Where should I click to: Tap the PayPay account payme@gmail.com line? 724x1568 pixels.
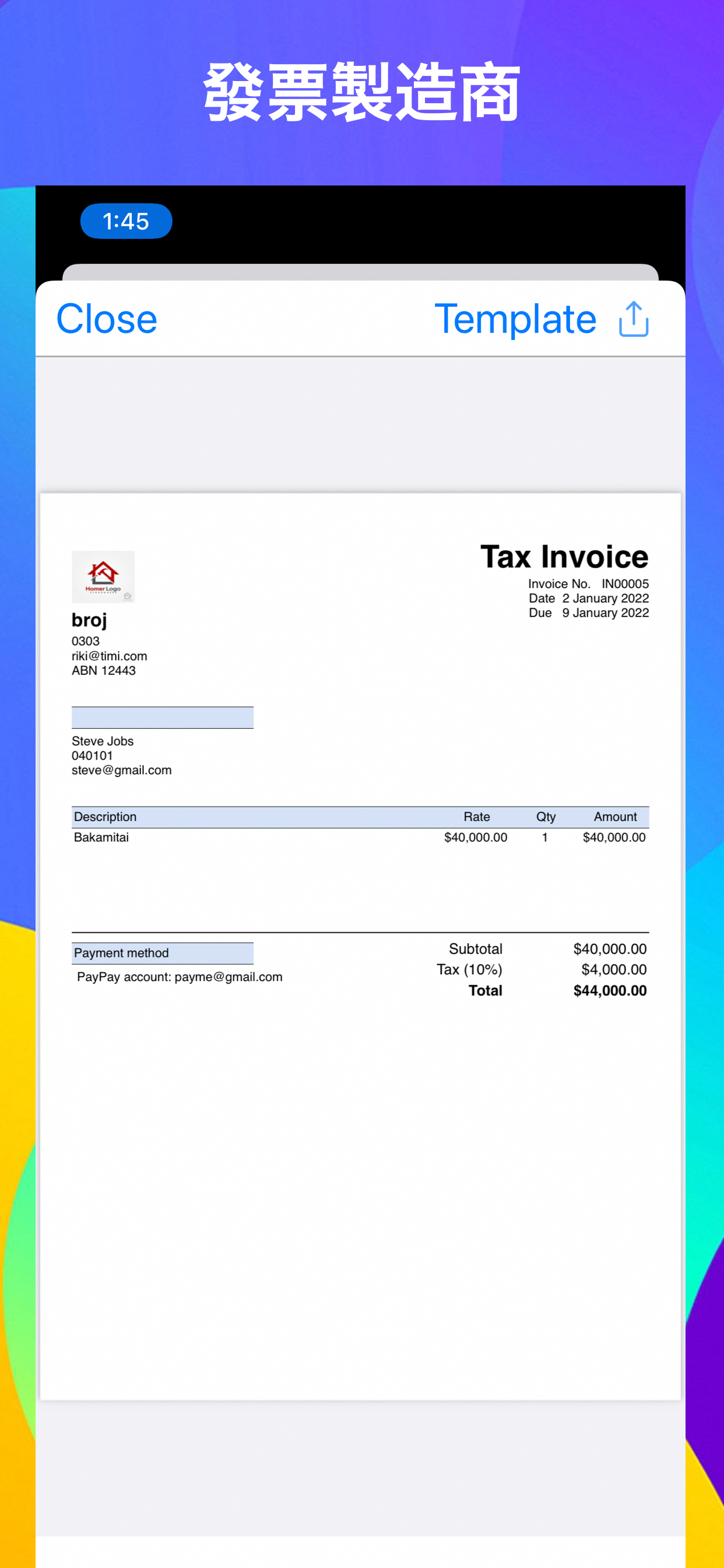click(180, 977)
